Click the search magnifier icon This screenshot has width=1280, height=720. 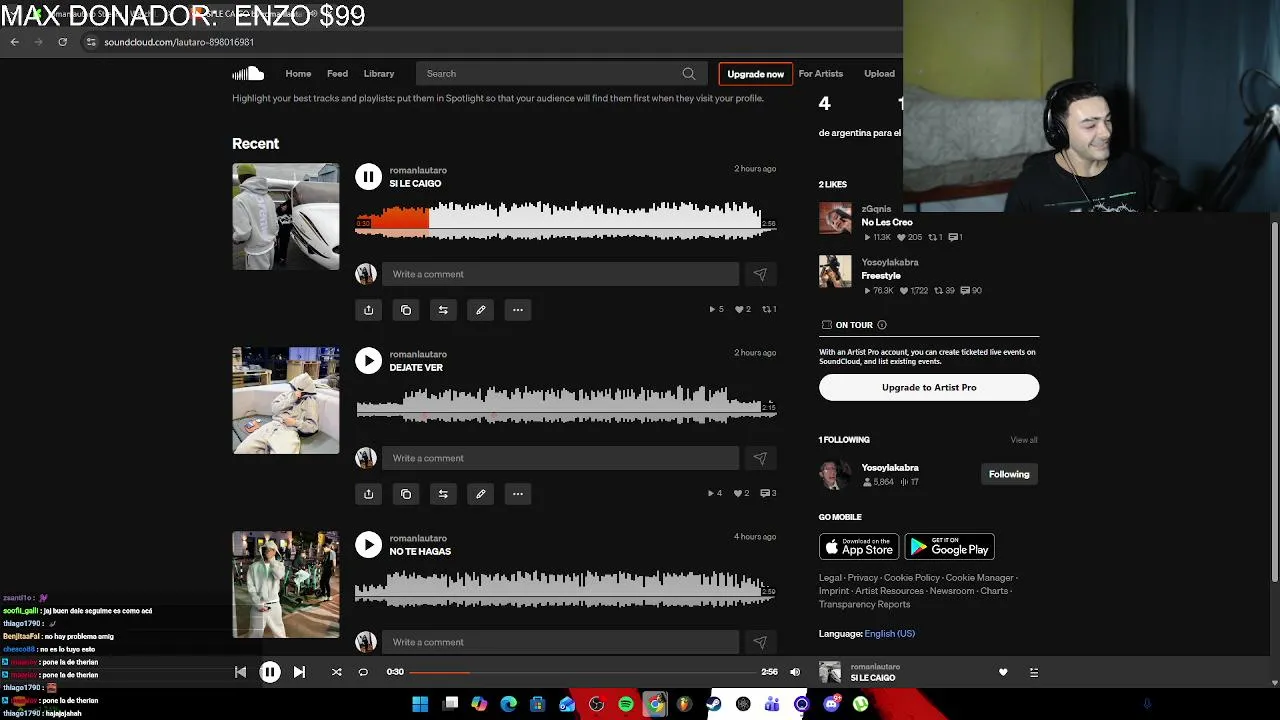pyautogui.click(x=689, y=74)
